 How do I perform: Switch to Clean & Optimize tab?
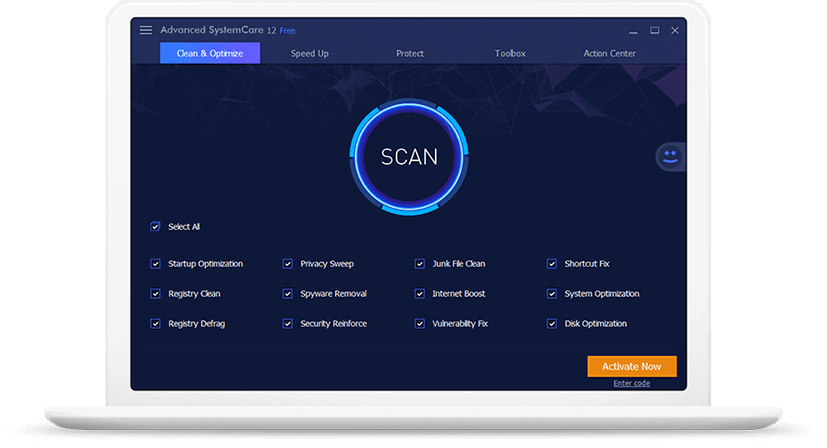[x=210, y=53]
